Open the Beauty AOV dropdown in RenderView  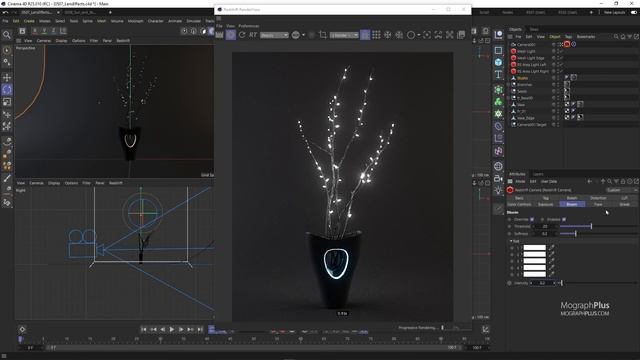pos(274,35)
